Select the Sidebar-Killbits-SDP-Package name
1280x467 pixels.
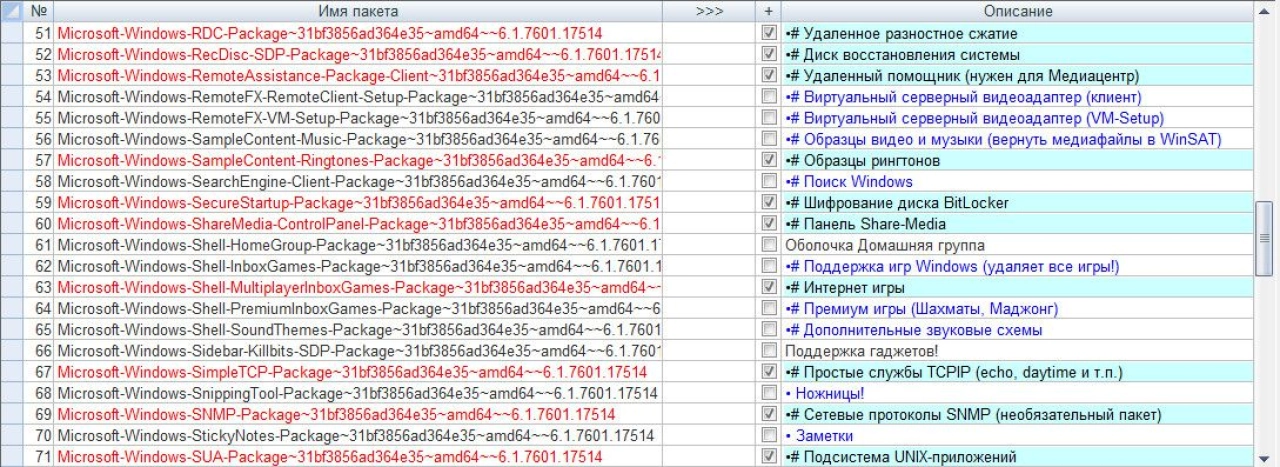tap(358, 351)
